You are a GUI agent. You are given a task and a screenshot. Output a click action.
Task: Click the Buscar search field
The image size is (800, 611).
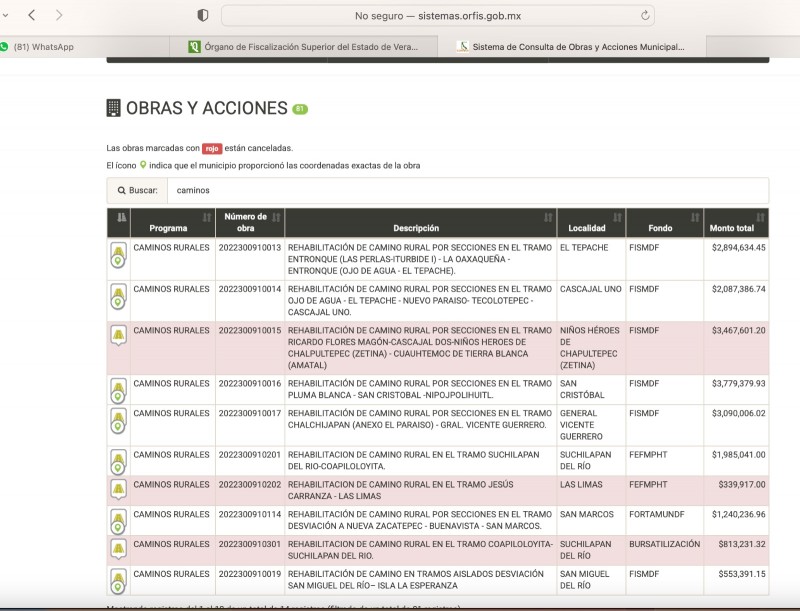pos(467,190)
